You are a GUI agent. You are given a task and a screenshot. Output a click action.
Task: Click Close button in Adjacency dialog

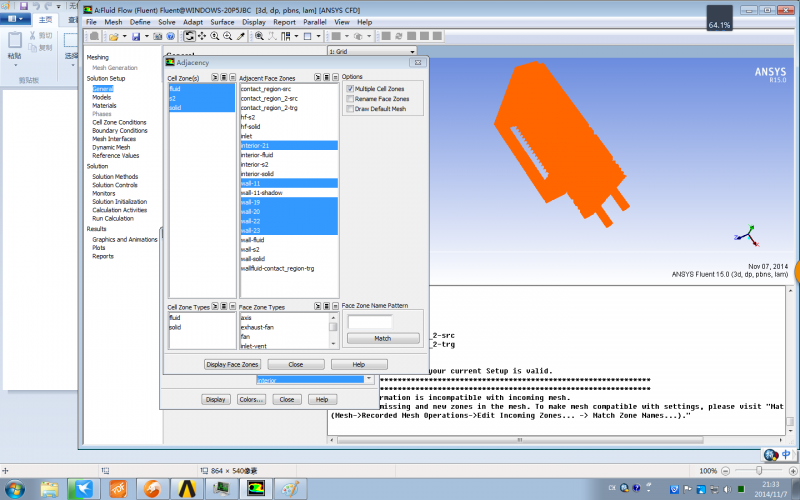point(296,364)
